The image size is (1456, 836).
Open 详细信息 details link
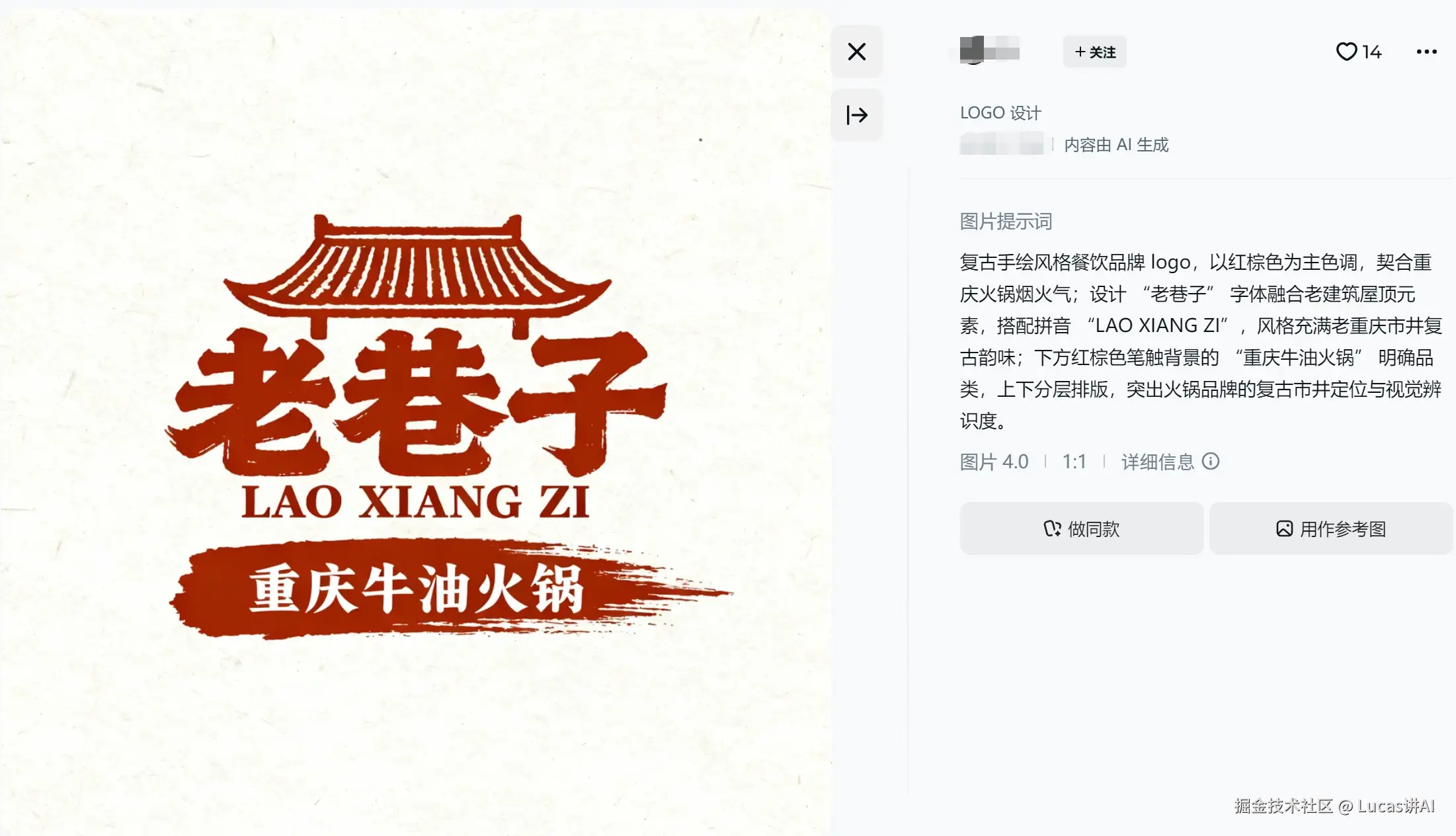1158,462
